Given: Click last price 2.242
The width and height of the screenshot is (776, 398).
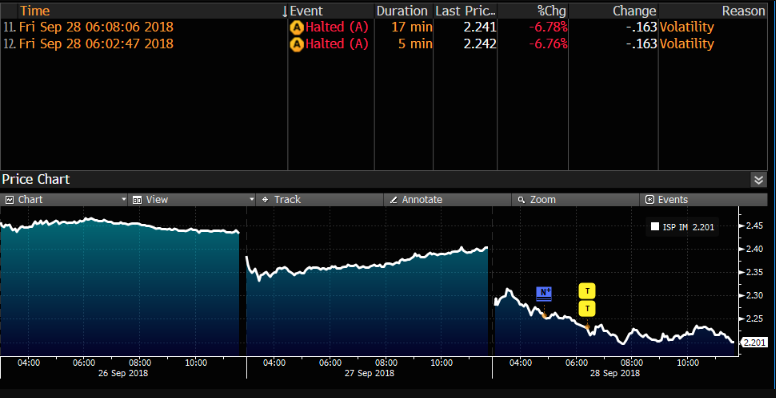Looking at the screenshot, I should coord(480,44).
